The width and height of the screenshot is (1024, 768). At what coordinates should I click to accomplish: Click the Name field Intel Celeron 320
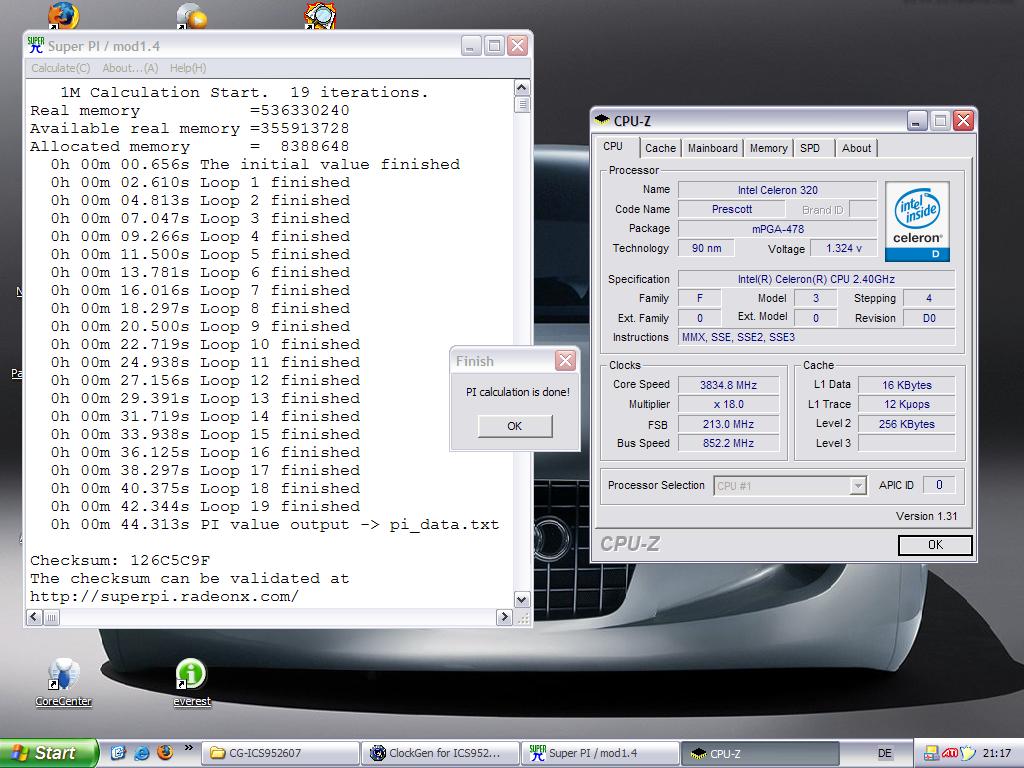[x=777, y=190]
